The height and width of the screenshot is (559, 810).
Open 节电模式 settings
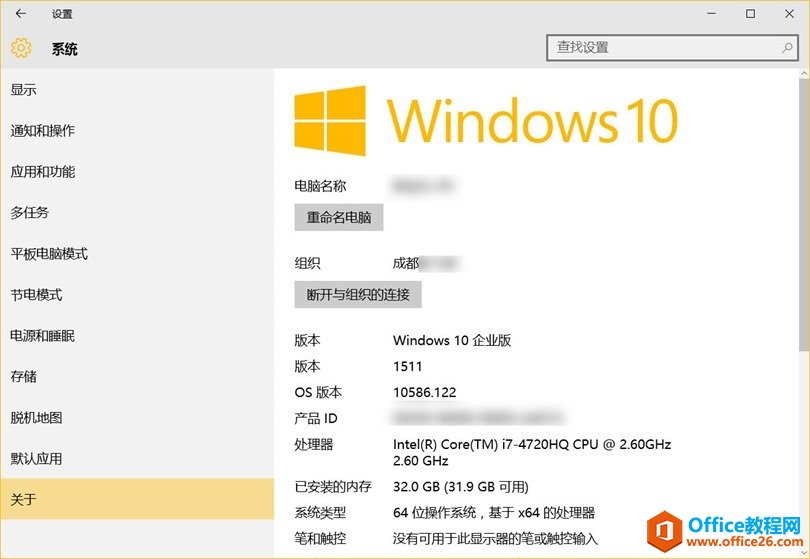pyautogui.click(x=137, y=295)
